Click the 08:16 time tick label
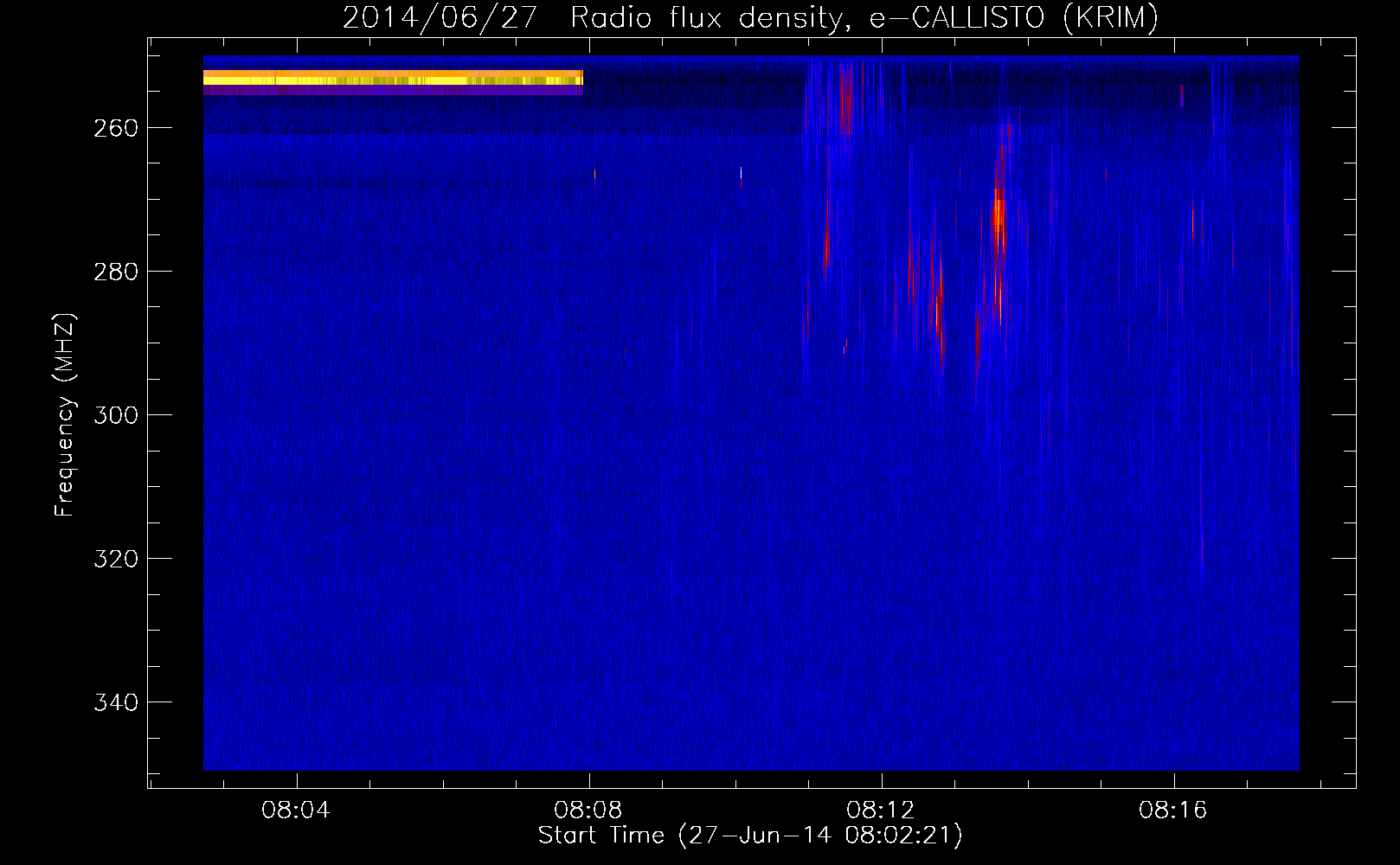This screenshot has width=1400, height=865. 1173,811
